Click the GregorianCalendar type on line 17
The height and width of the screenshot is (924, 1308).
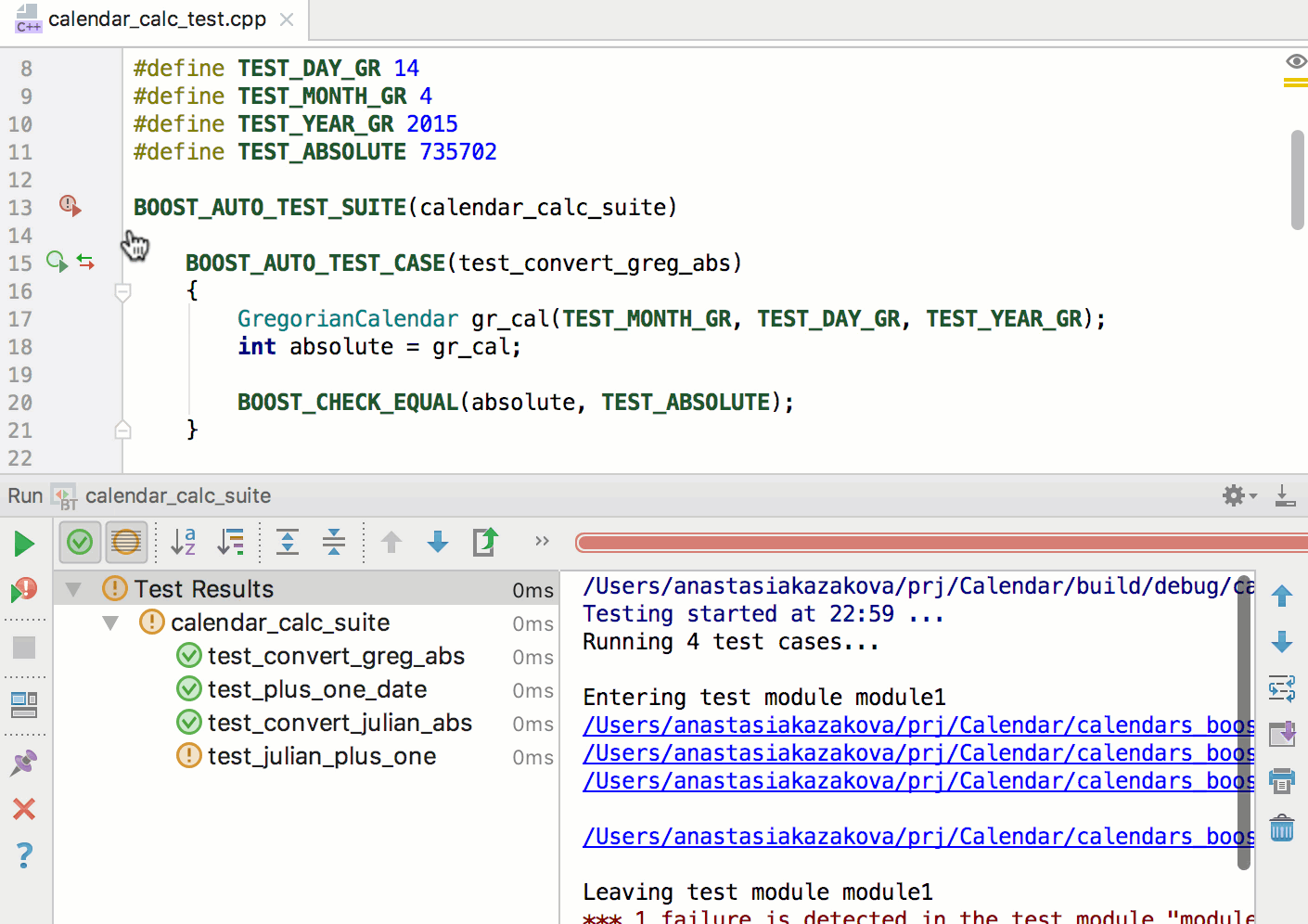pos(348,319)
